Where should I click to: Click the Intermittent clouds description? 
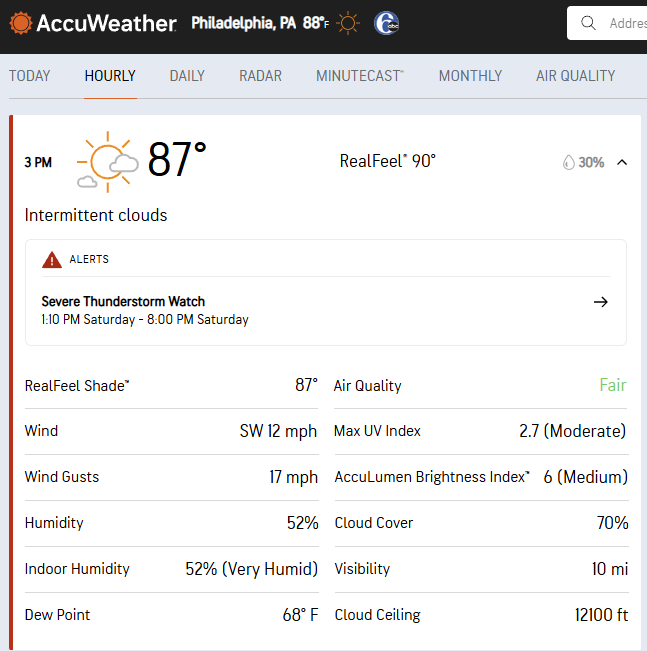coord(96,215)
